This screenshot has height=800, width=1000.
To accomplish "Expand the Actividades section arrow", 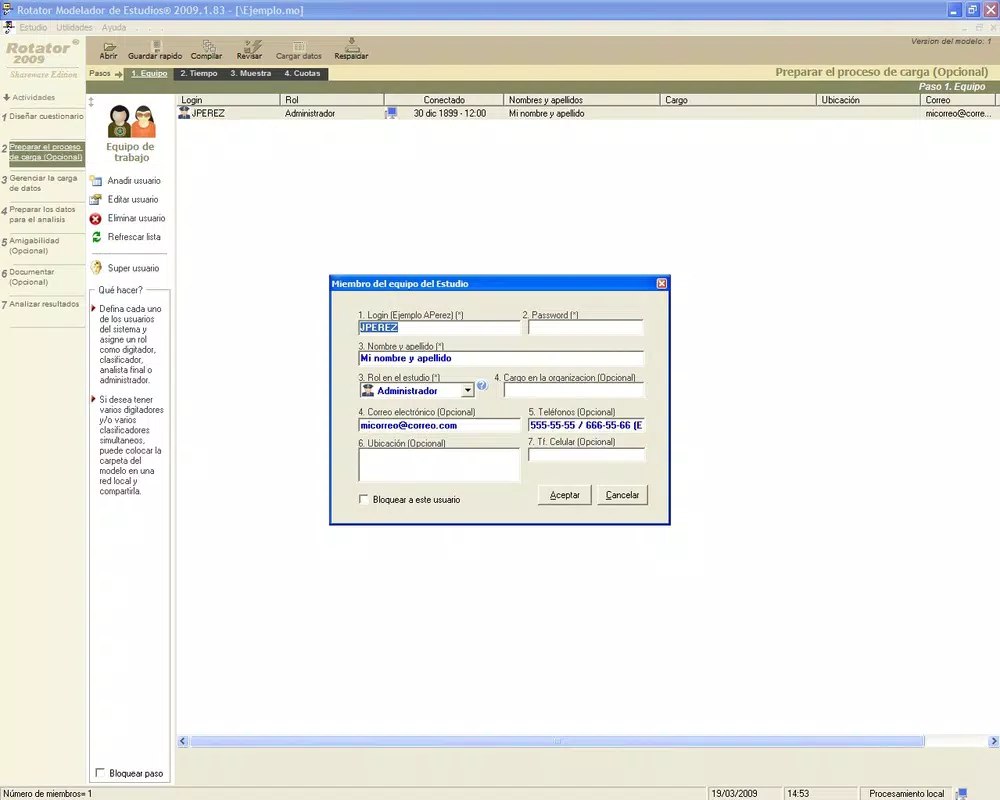I will point(6,98).
